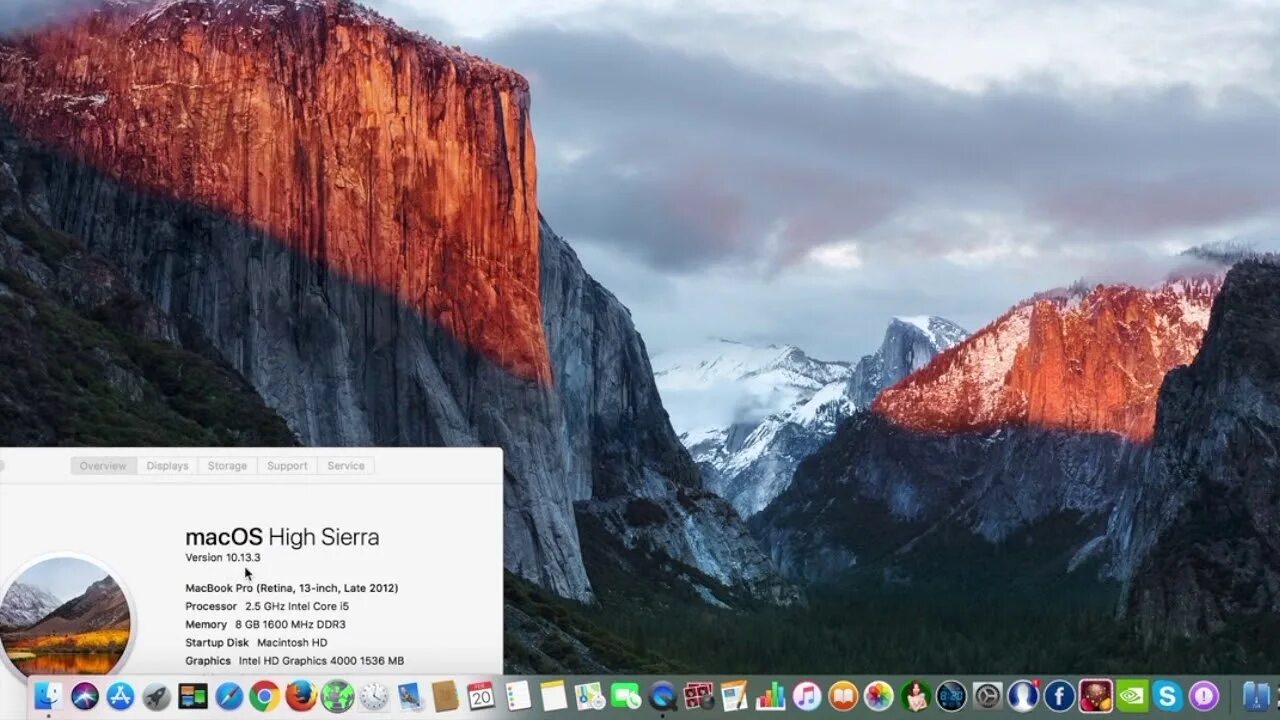
Task: Open the yellow Notes app
Action: coord(553,695)
